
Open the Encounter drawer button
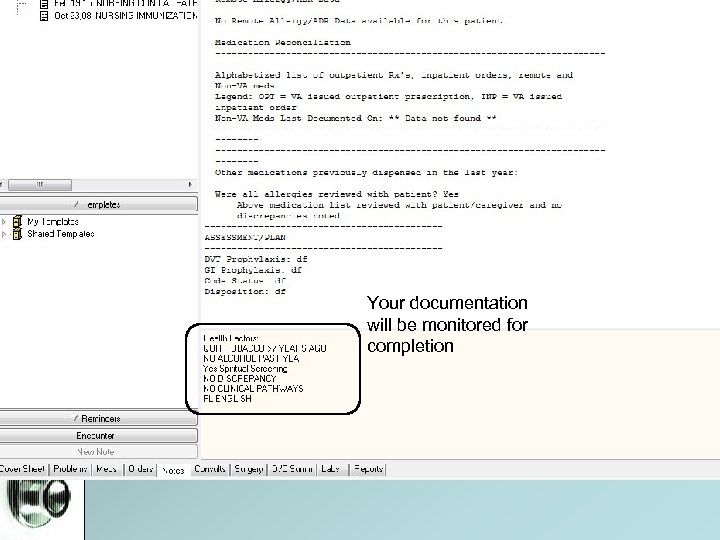click(98, 435)
